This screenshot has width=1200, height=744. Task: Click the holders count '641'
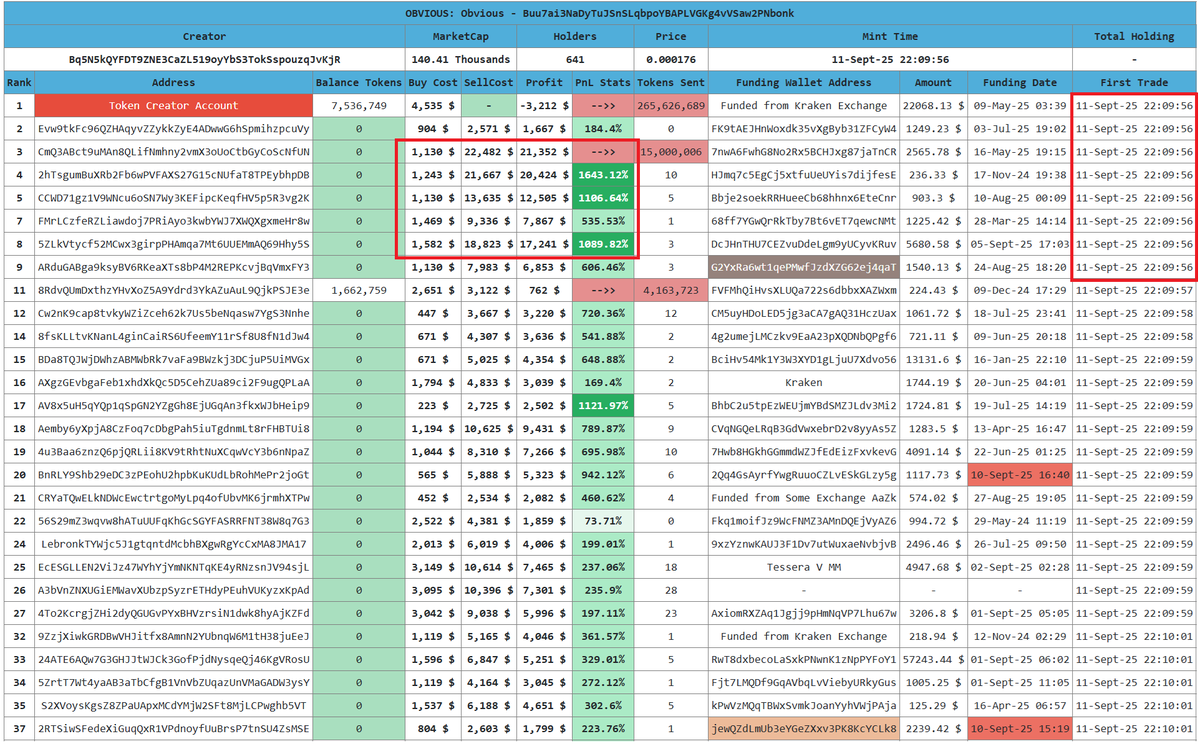pos(574,59)
